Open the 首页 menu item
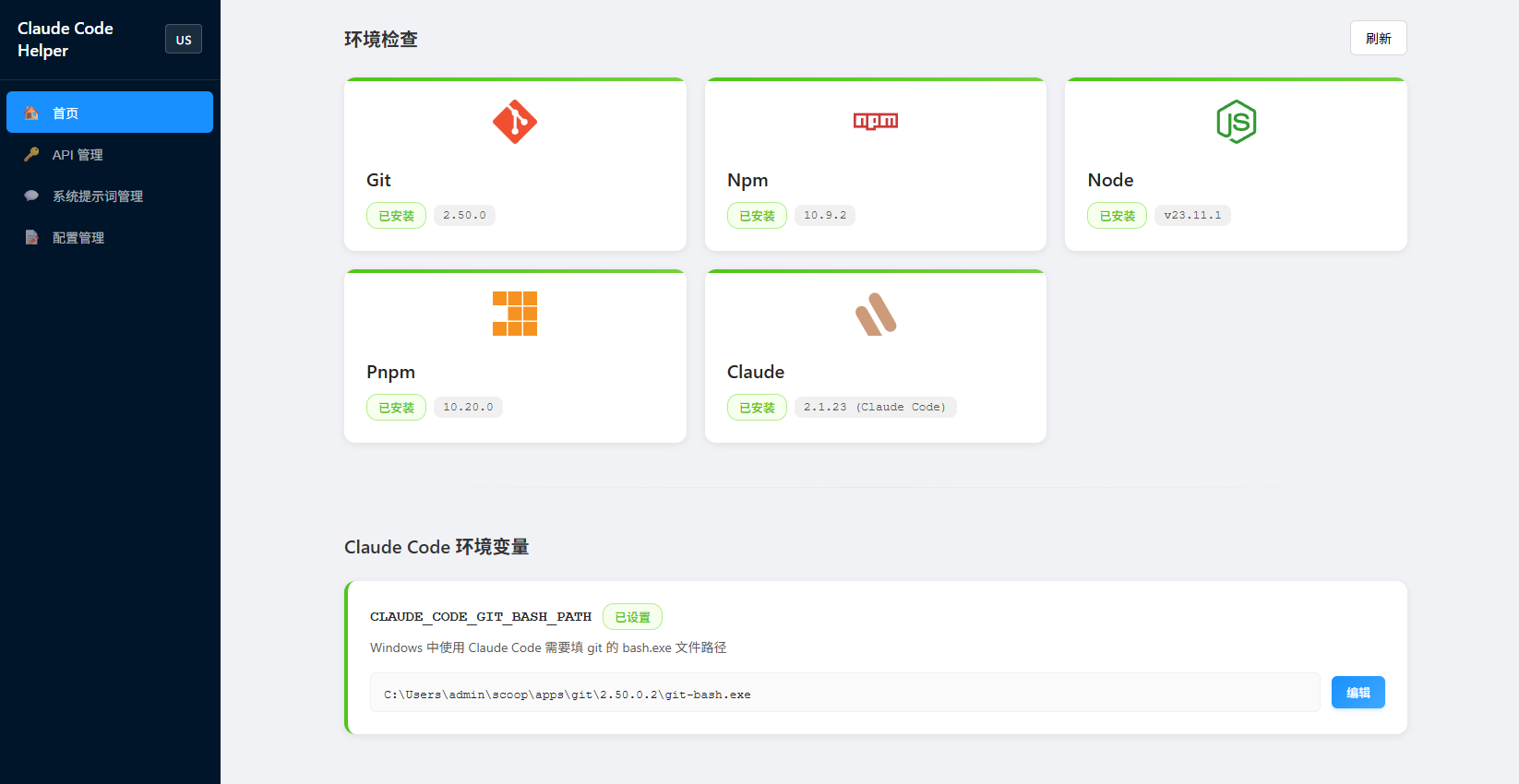This screenshot has height=784, width=1519. [x=110, y=113]
